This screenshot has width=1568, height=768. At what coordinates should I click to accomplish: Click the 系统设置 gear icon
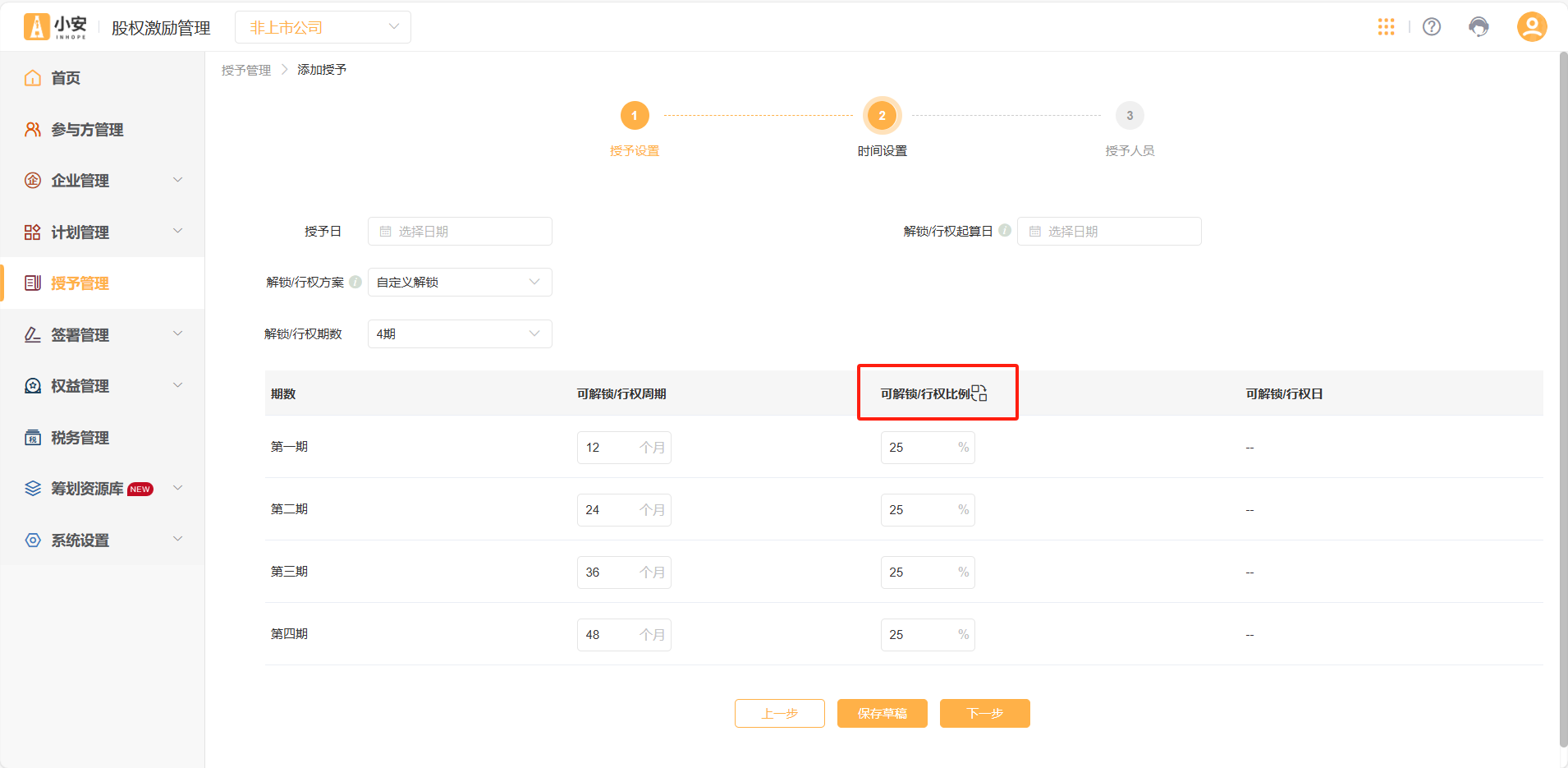pos(33,540)
